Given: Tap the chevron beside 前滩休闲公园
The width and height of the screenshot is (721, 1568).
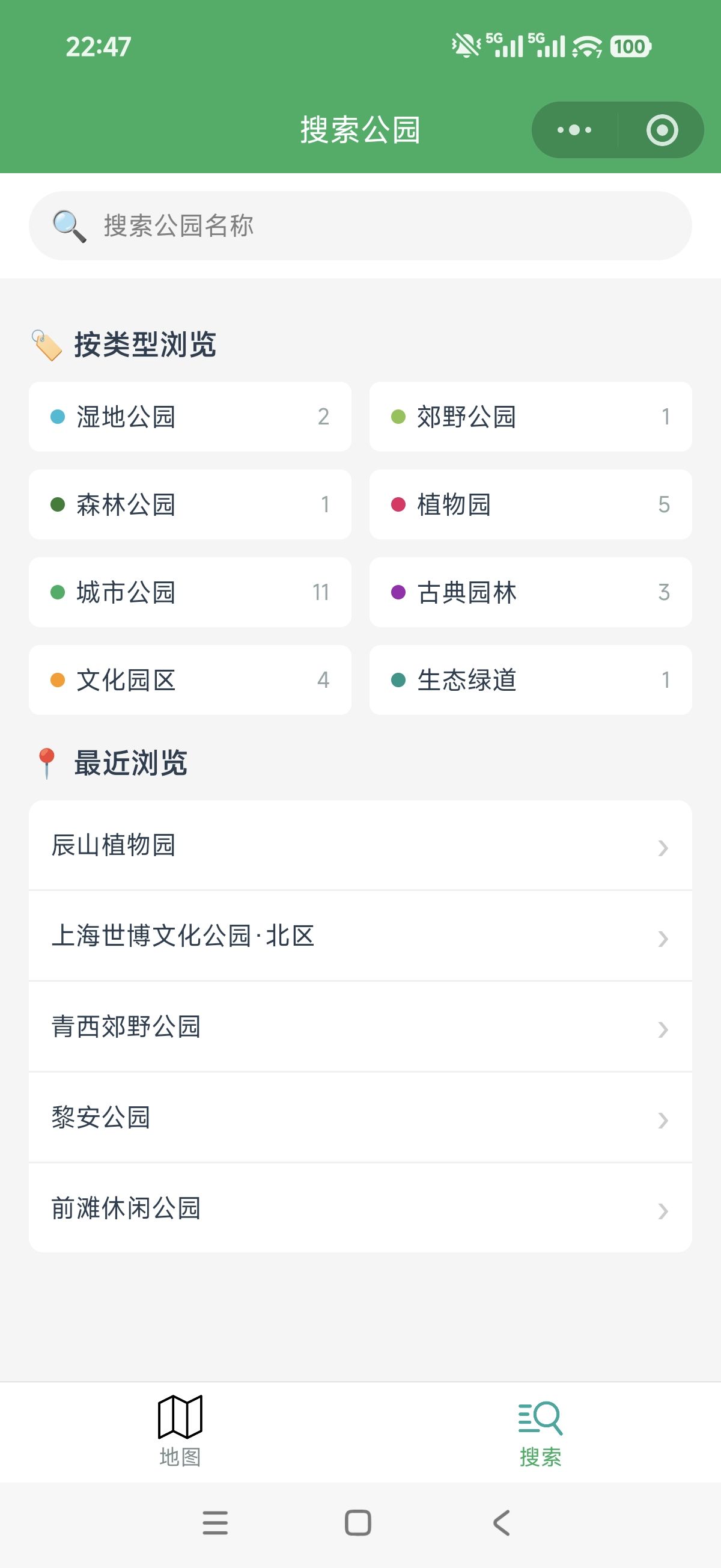Looking at the screenshot, I should [663, 1211].
